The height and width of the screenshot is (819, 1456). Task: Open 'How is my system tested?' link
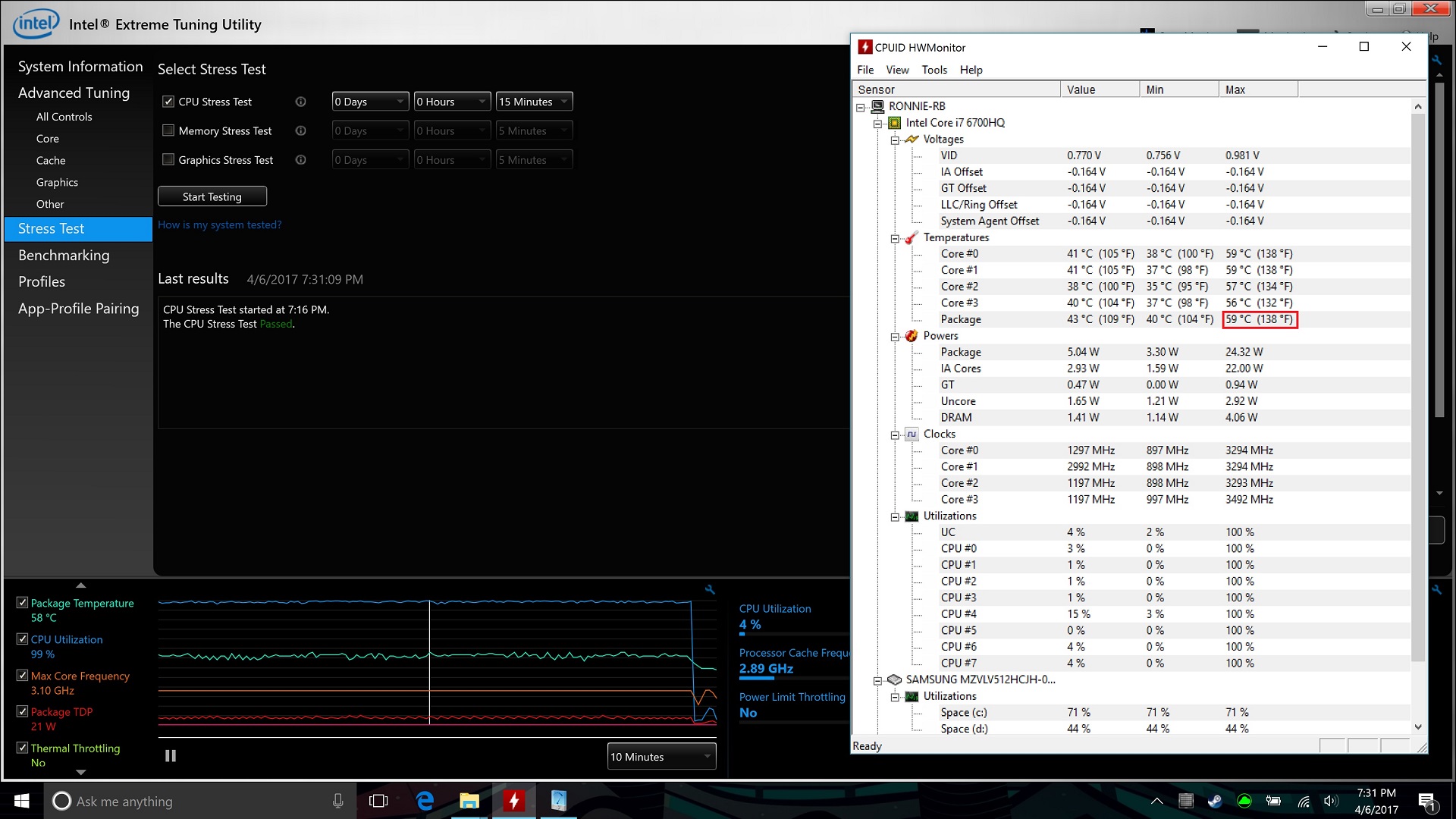(219, 224)
